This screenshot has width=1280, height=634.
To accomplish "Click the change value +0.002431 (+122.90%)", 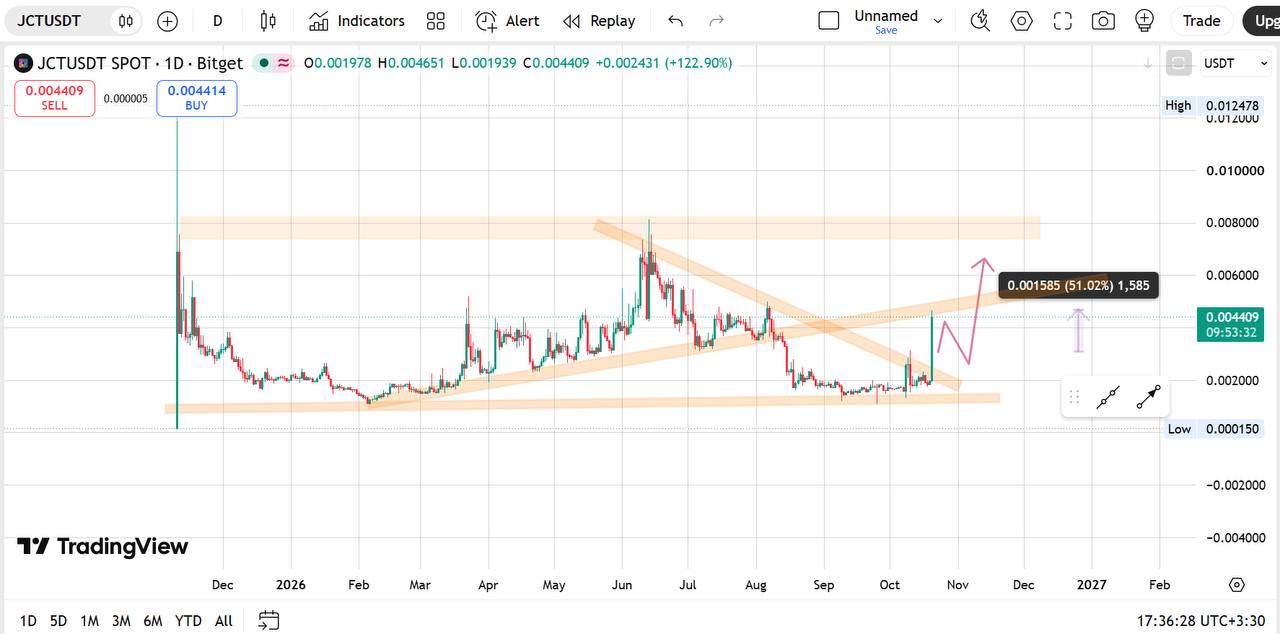I will pos(664,63).
